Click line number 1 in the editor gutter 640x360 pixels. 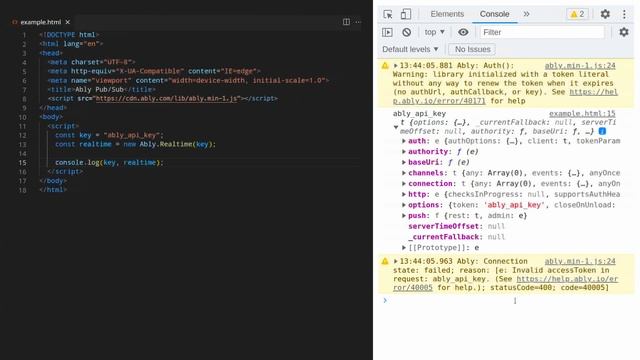[x=24, y=35]
